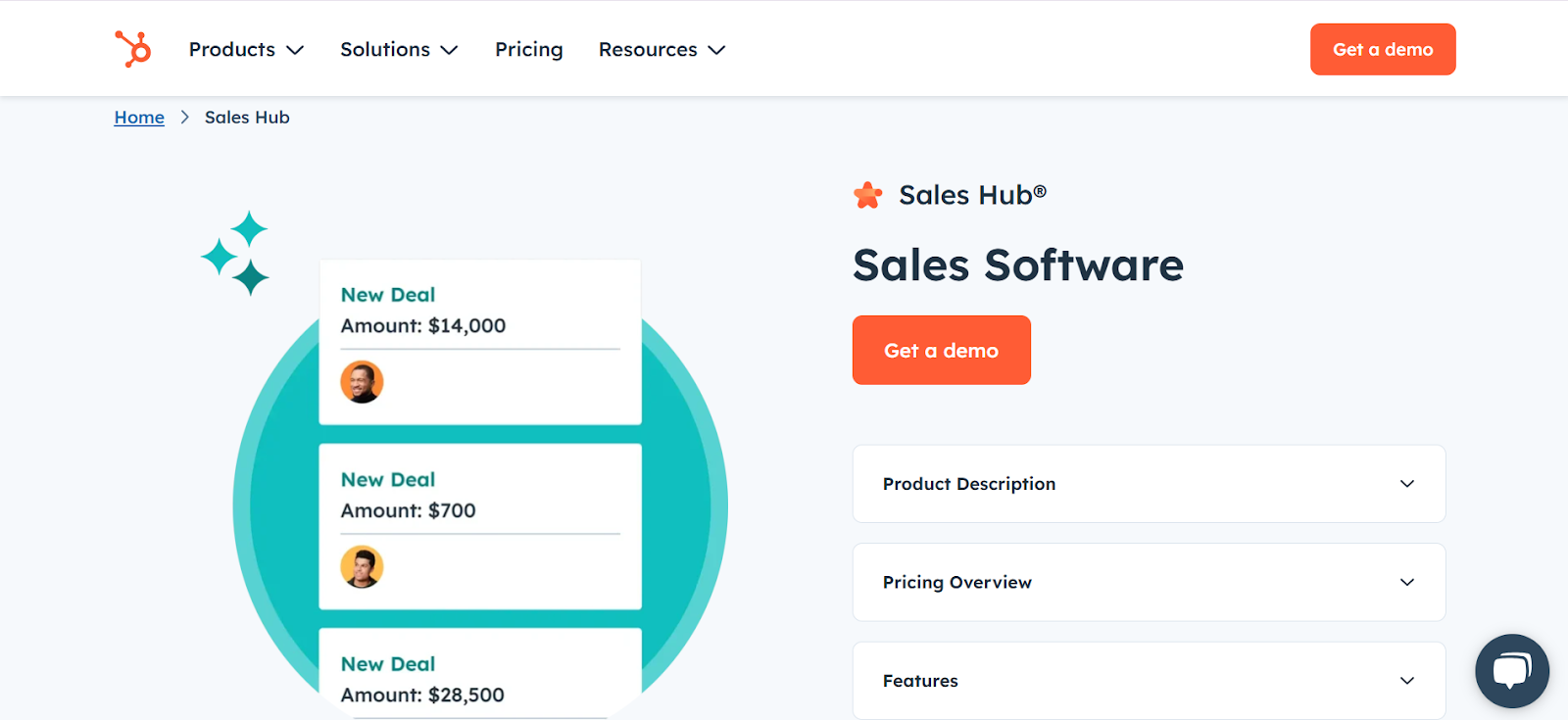This screenshot has height=720, width=1568.
Task: Click the avatar on the $14,000 deal card
Action: pos(362,382)
